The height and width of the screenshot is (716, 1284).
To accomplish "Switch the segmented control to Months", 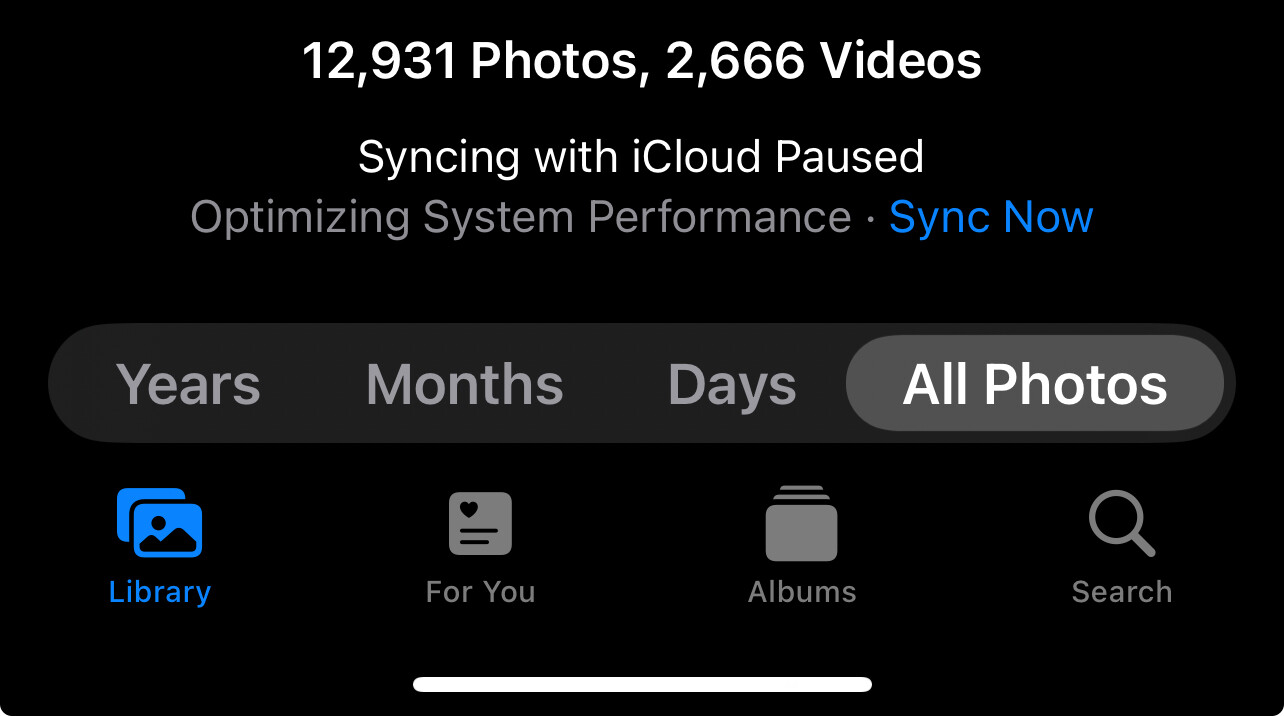I will (463, 383).
